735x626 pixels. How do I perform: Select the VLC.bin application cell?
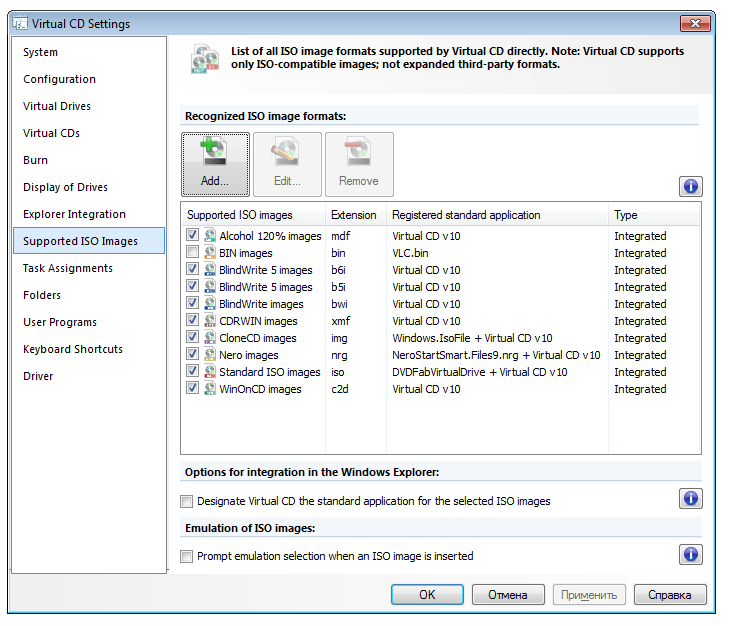[410, 253]
